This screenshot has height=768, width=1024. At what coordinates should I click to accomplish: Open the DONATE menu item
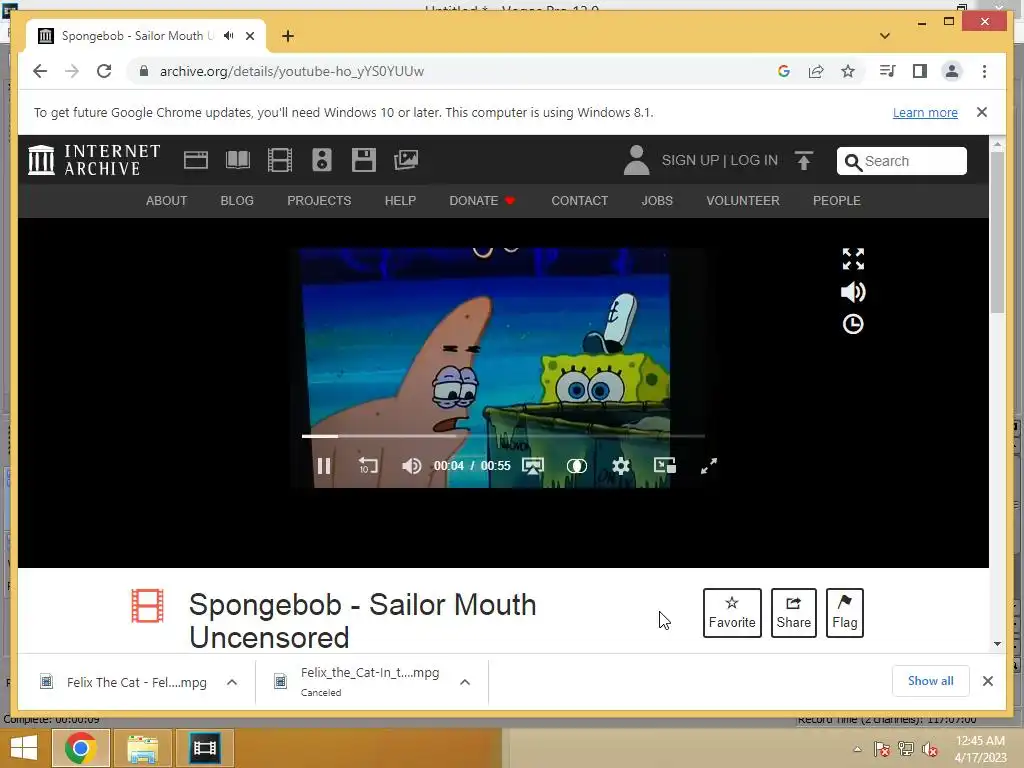tap(483, 200)
